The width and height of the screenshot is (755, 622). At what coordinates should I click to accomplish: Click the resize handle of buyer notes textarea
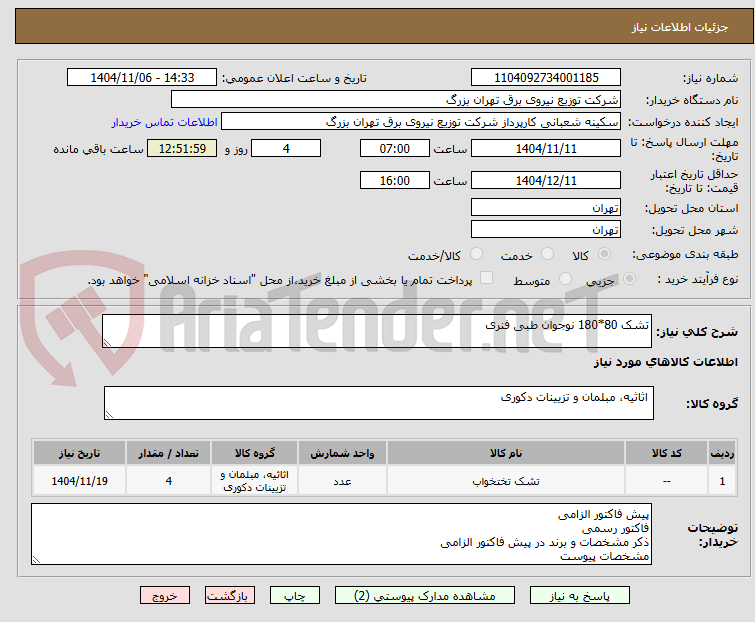coord(37,559)
